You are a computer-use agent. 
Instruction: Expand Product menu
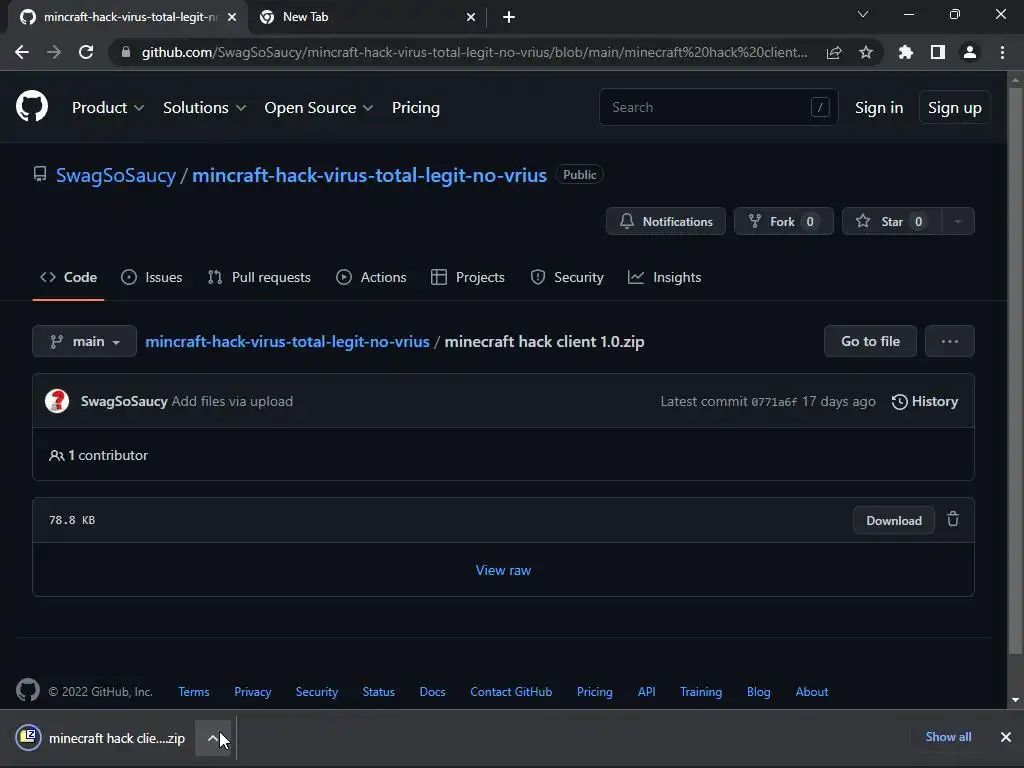[108, 108]
